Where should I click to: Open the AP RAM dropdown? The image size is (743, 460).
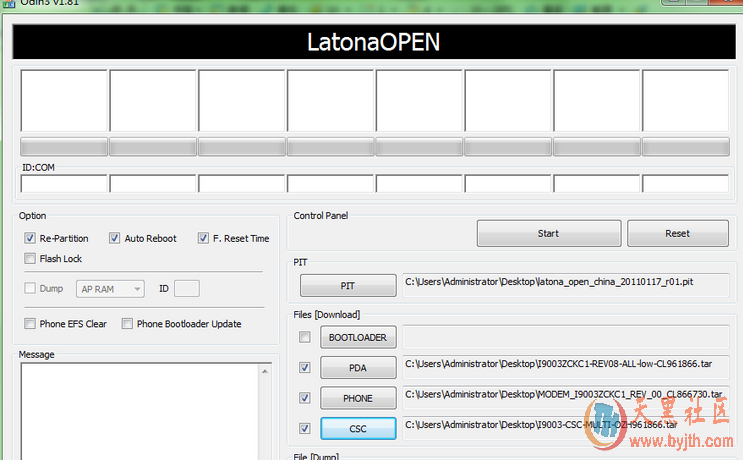(110, 289)
